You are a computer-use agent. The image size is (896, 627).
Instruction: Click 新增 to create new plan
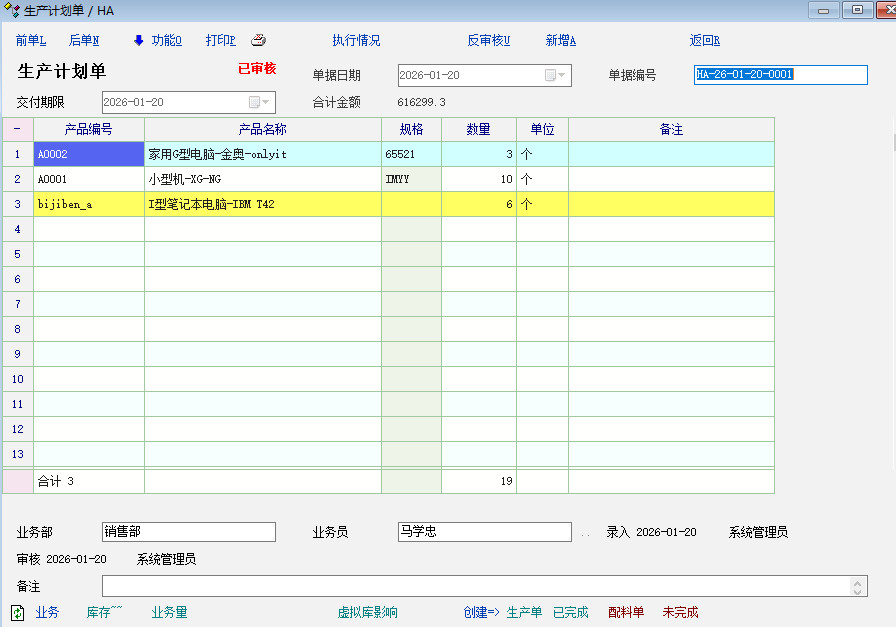click(x=561, y=41)
